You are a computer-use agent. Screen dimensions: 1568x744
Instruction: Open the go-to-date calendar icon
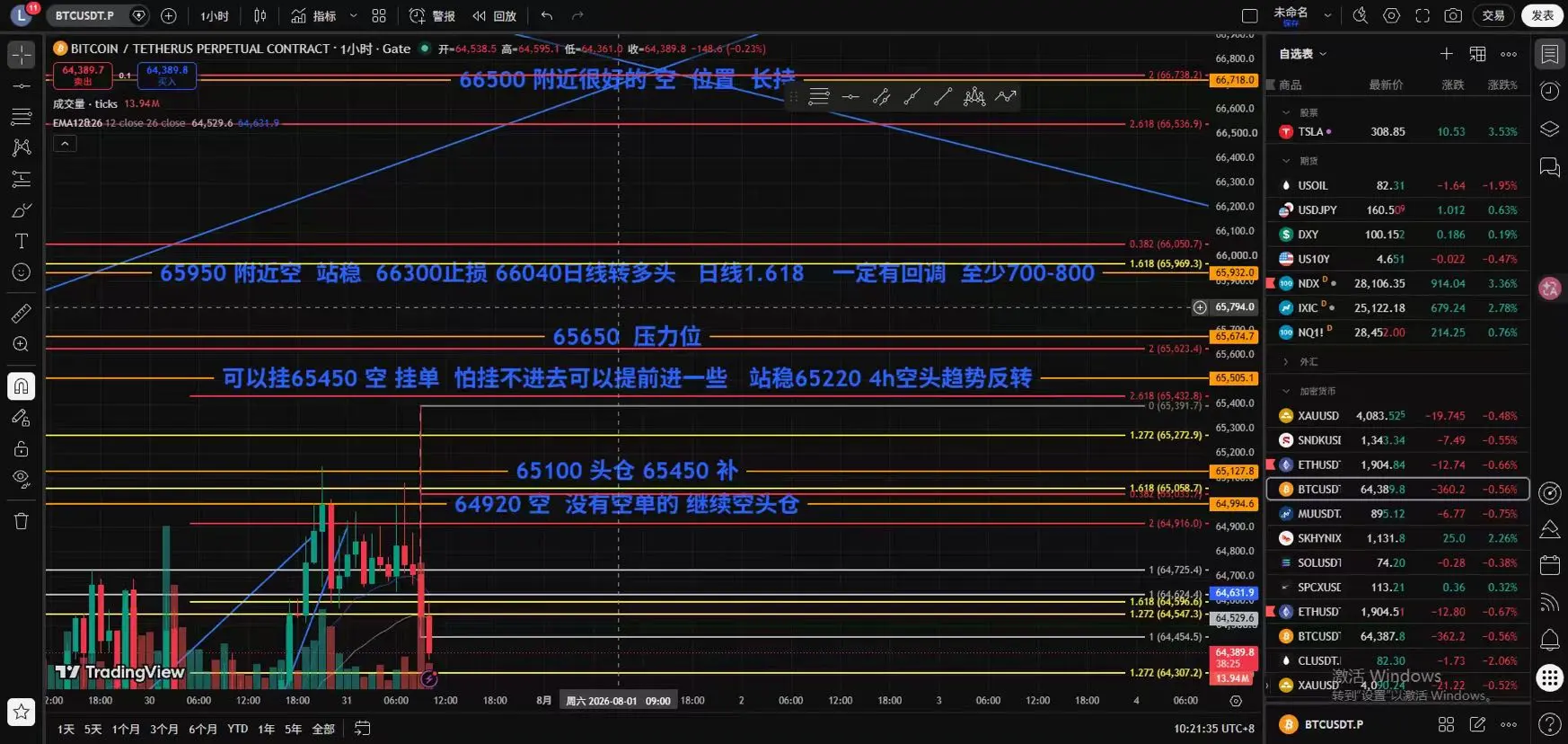[x=362, y=729]
